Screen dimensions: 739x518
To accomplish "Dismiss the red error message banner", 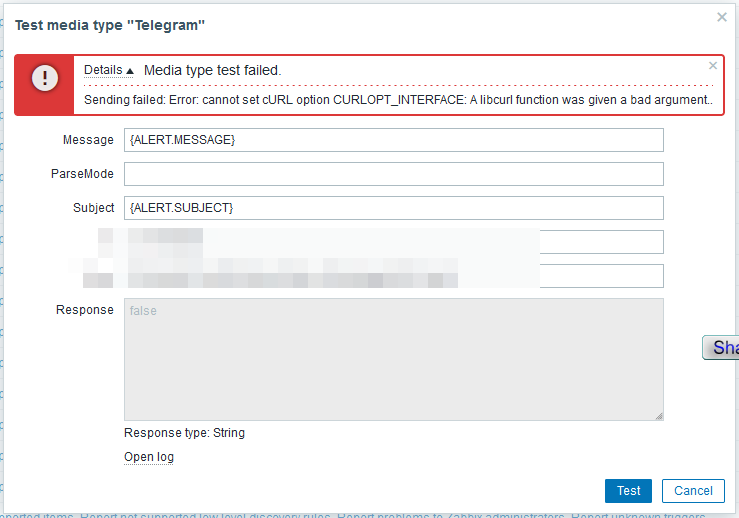I will [x=713, y=66].
